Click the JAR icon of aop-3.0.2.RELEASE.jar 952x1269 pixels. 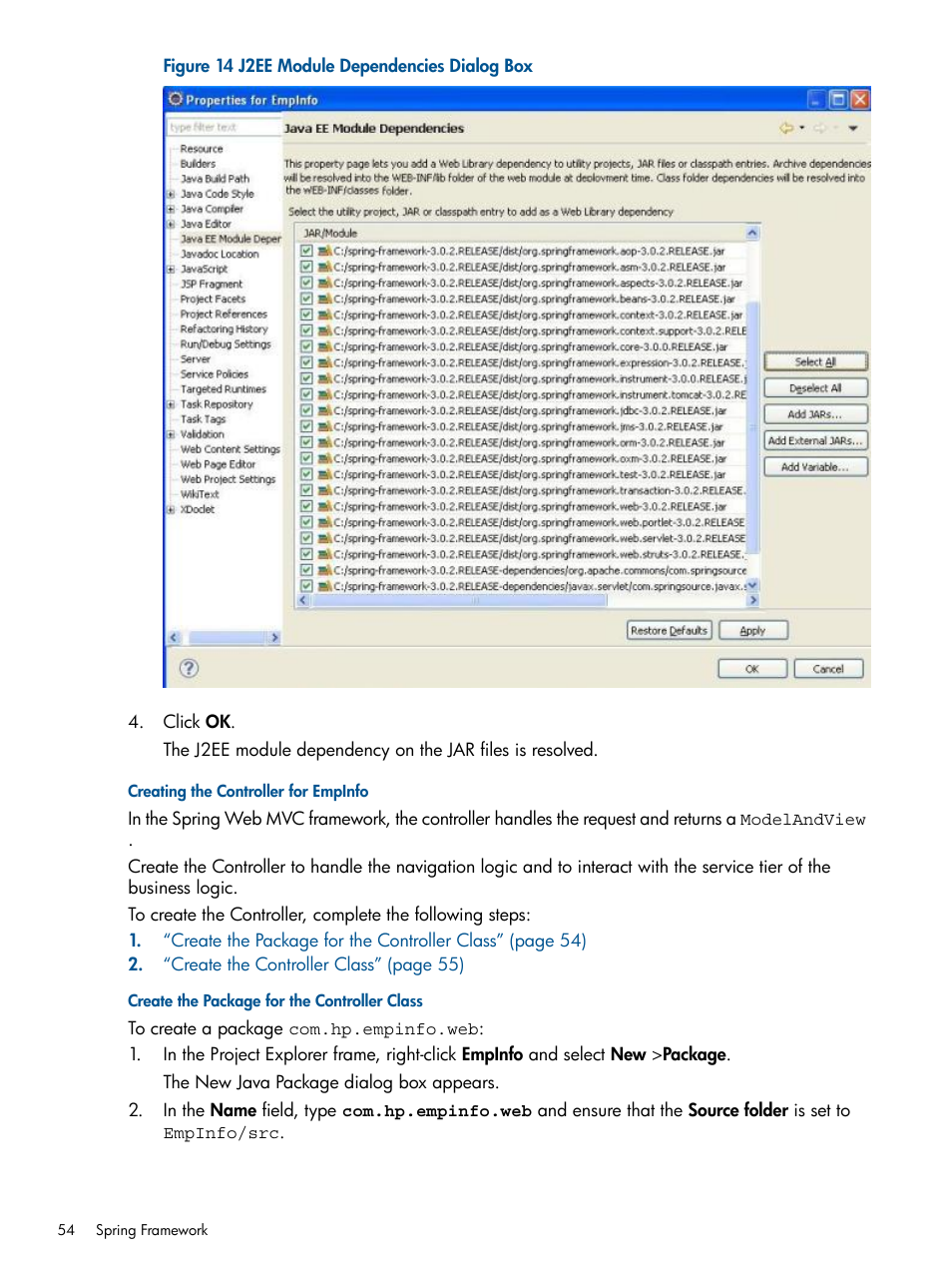tap(324, 251)
